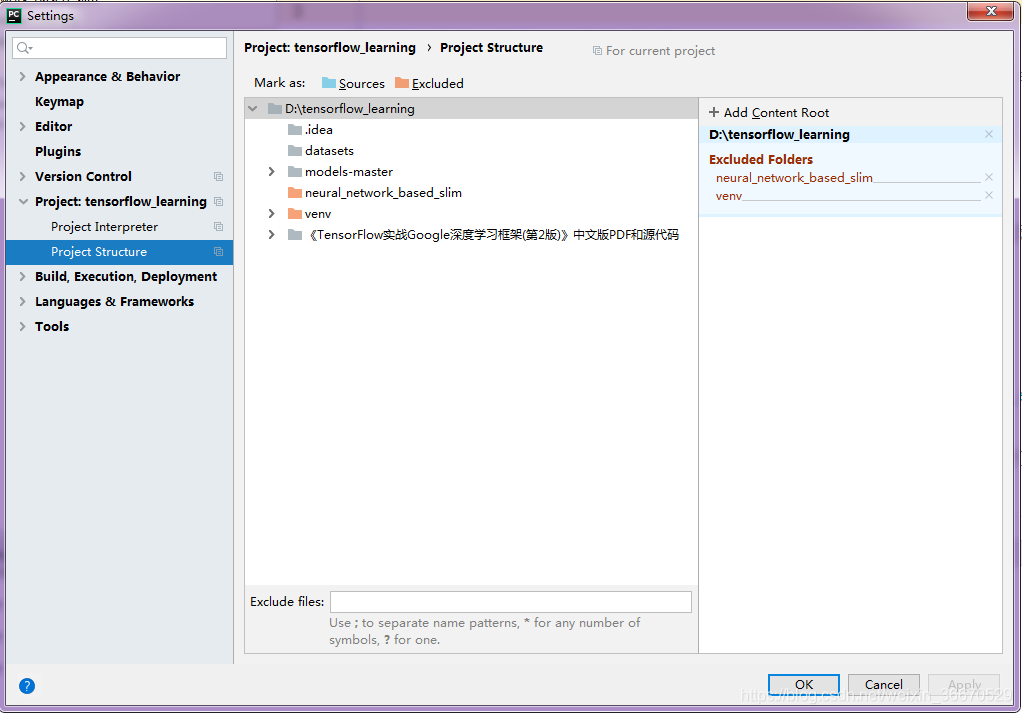1022x714 pixels.
Task: Click the Cancel button
Action: tap(884, 685)
